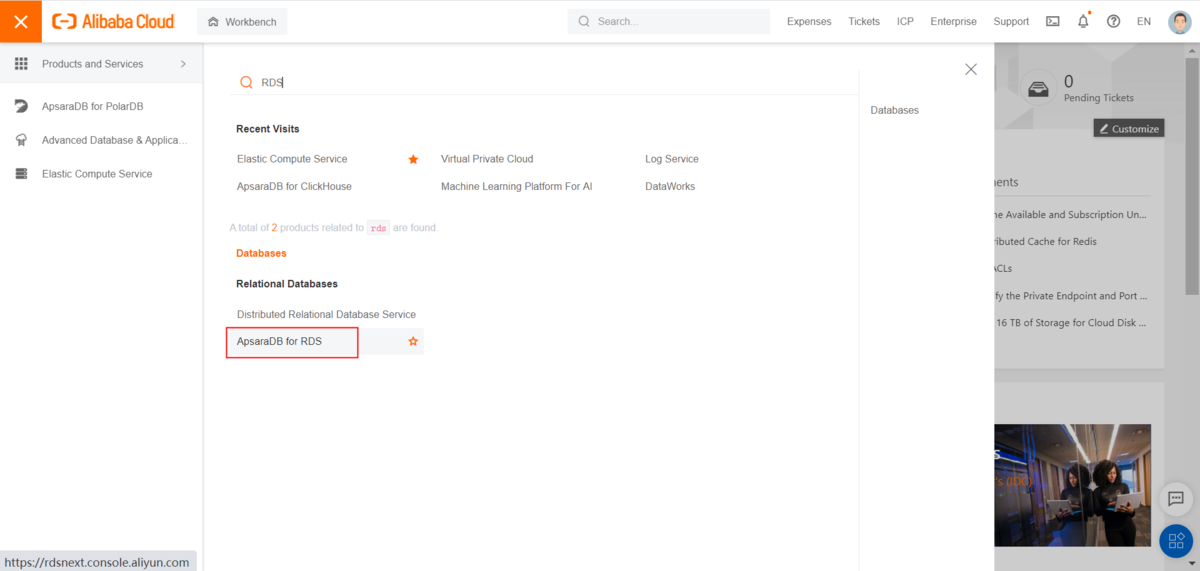Select the orange Databases category heading
The width and height of the screenshot is (1200, 571).
tap(261, 253)
